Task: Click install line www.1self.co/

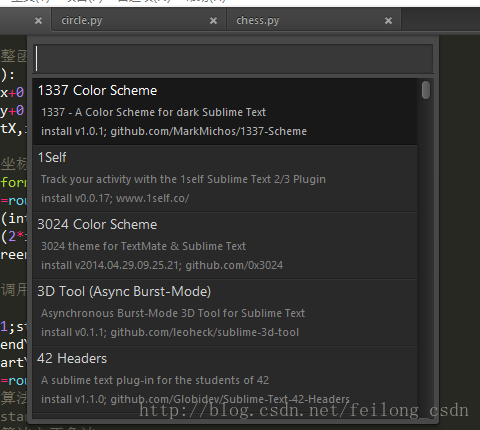Action: click(115, 199)
